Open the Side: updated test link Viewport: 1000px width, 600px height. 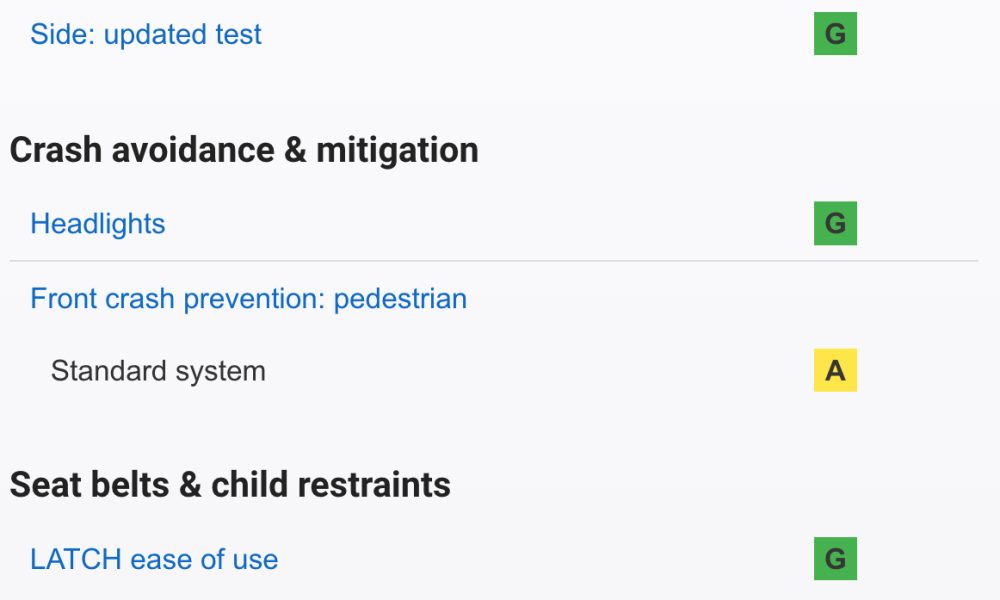[x=145, y=34]
